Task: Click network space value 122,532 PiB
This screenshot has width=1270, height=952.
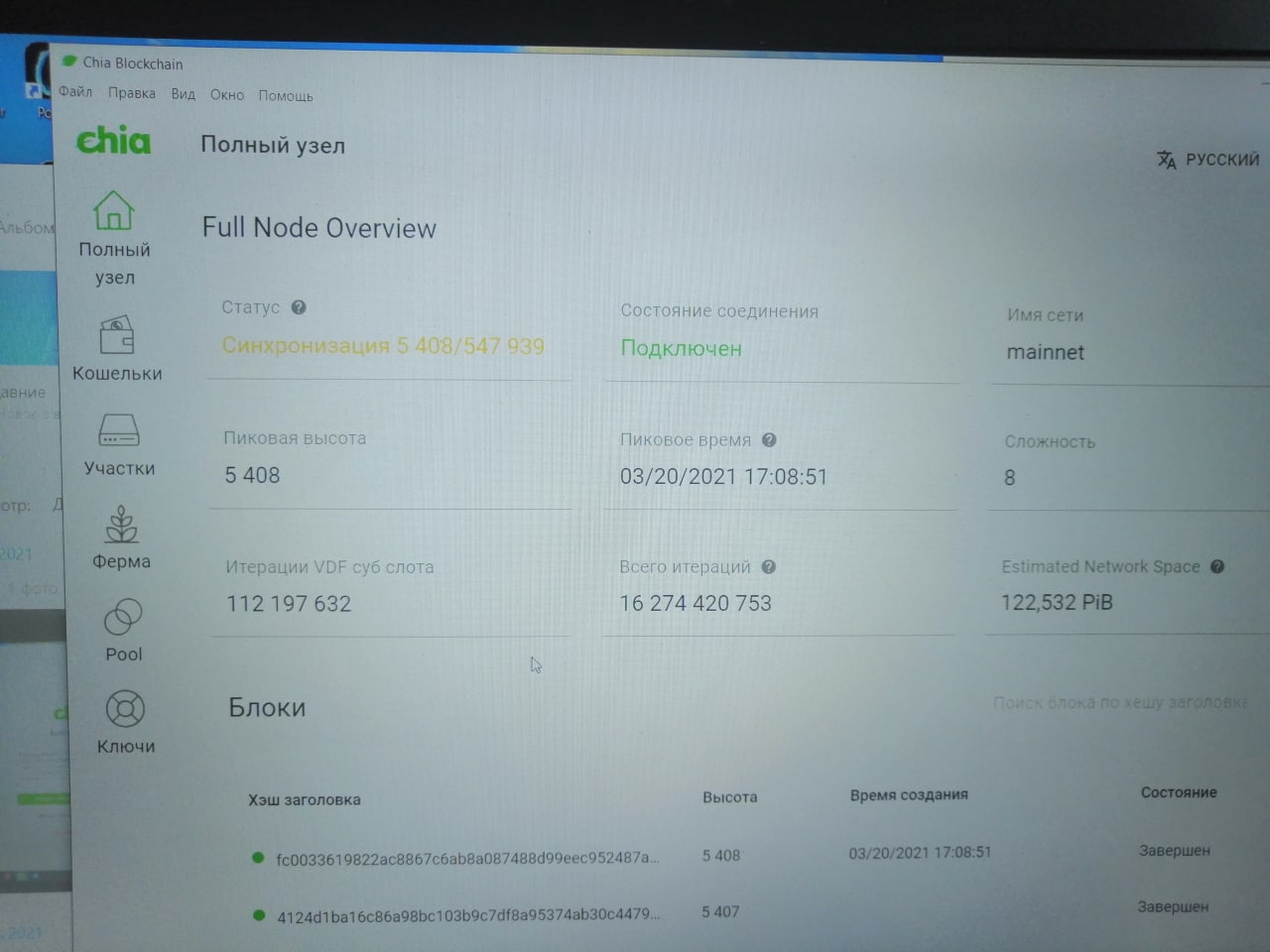Action: [1057, 602]
